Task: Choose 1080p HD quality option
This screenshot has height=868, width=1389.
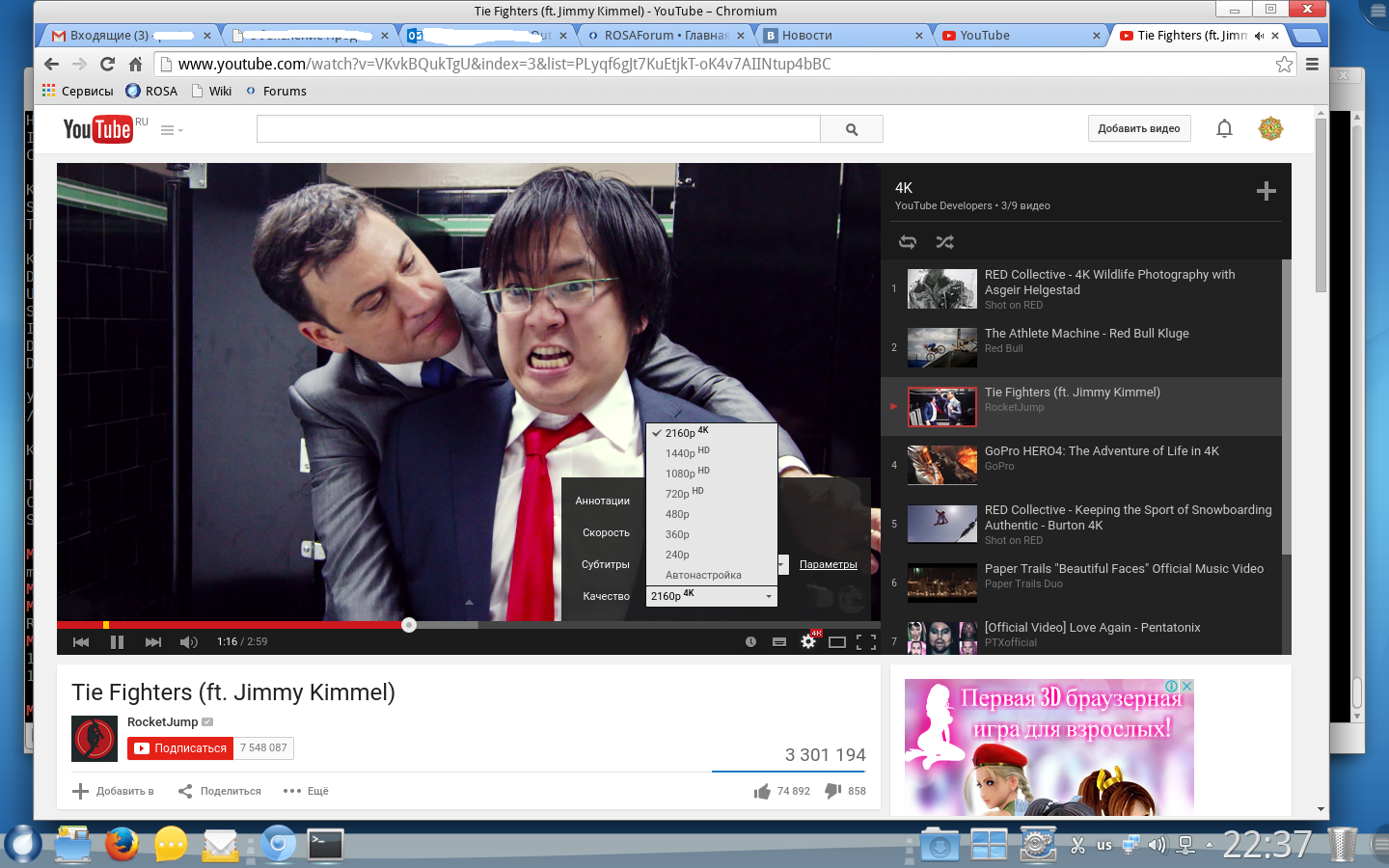Action: (712, 474)
